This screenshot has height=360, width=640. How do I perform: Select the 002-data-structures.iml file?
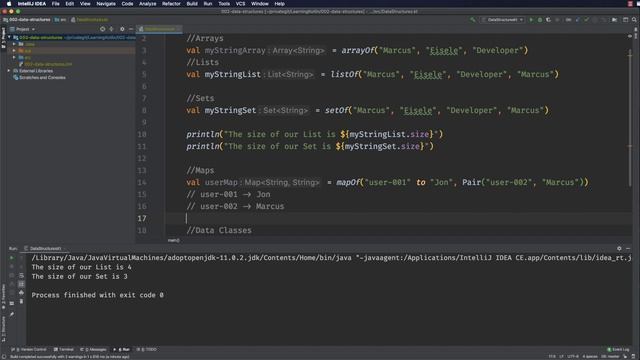(45, 64)
